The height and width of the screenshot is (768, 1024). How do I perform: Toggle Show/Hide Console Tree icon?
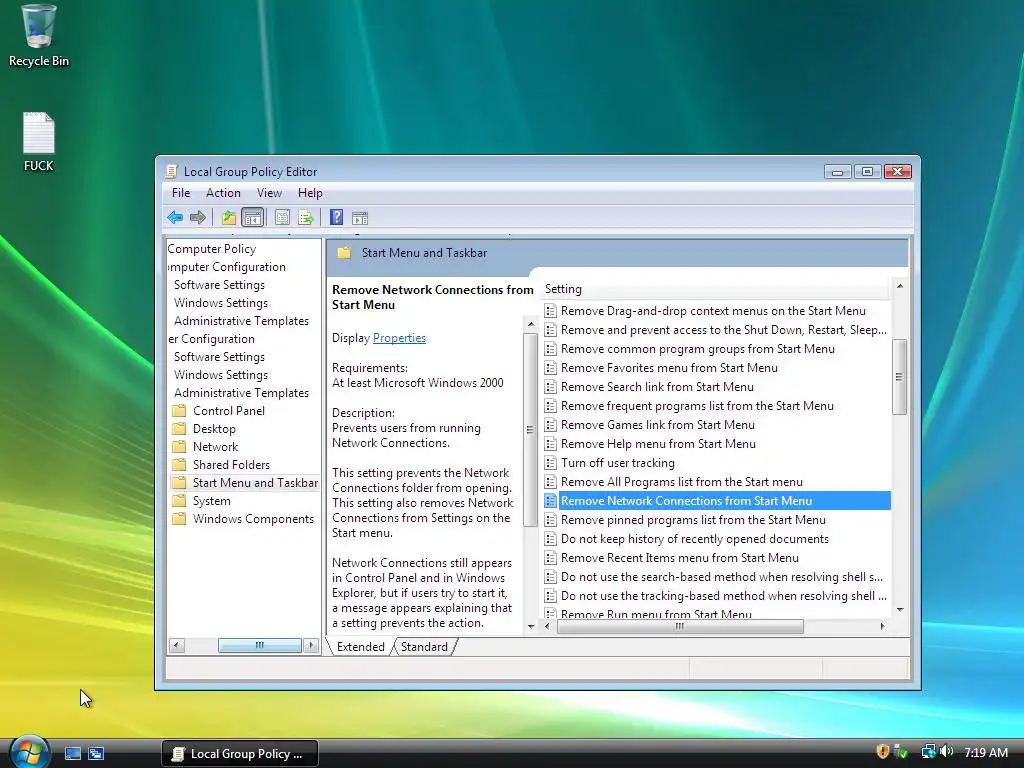point(253,217)
